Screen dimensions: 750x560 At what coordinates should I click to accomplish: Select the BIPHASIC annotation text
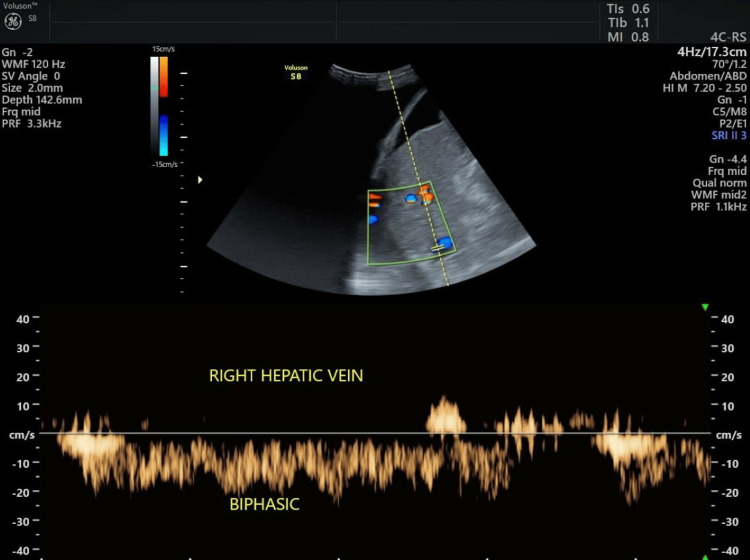(265, 504)
